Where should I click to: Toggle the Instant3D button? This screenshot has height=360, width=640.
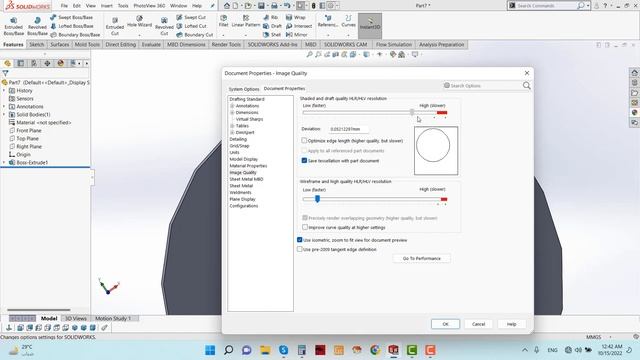pos(370,26)
